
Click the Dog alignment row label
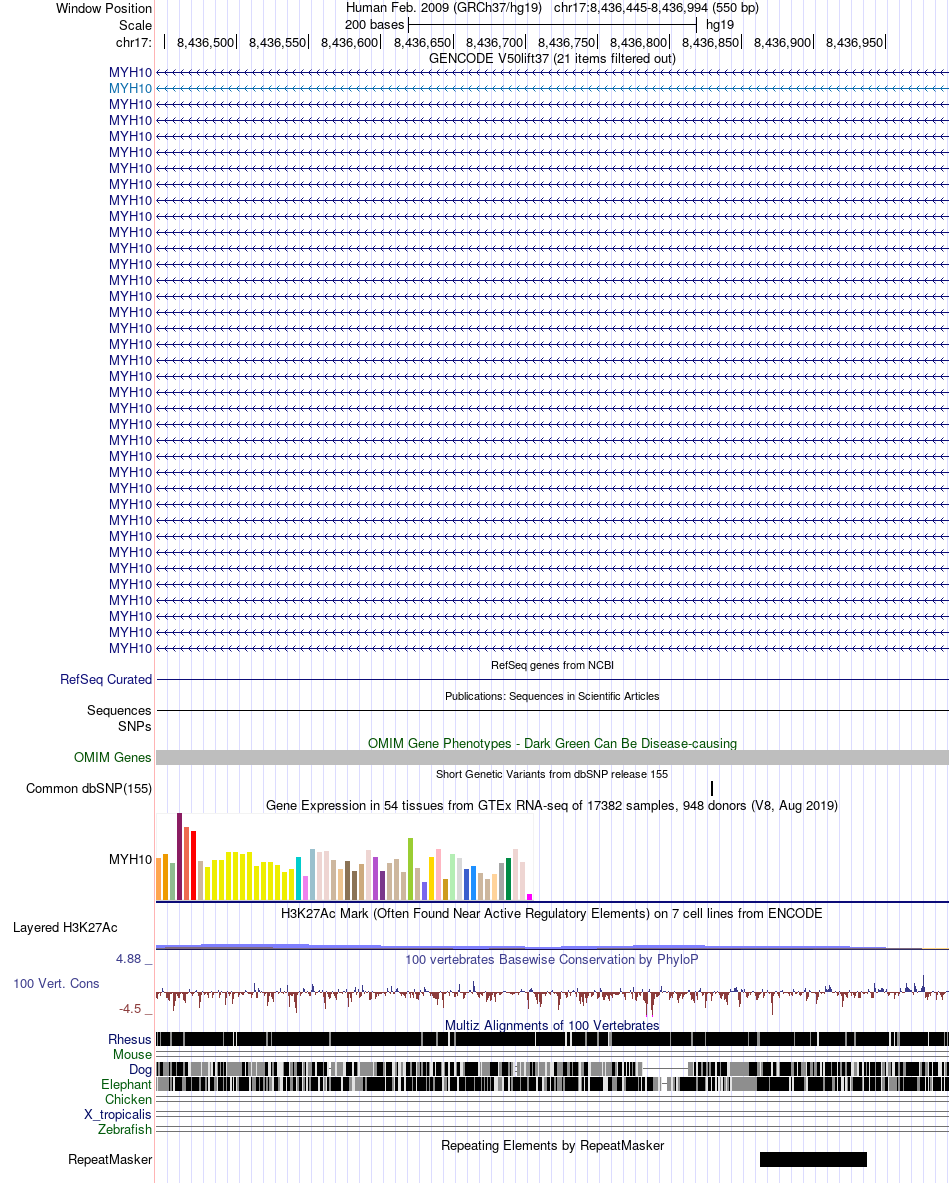pyautogui.click(x=140, y=1069)
